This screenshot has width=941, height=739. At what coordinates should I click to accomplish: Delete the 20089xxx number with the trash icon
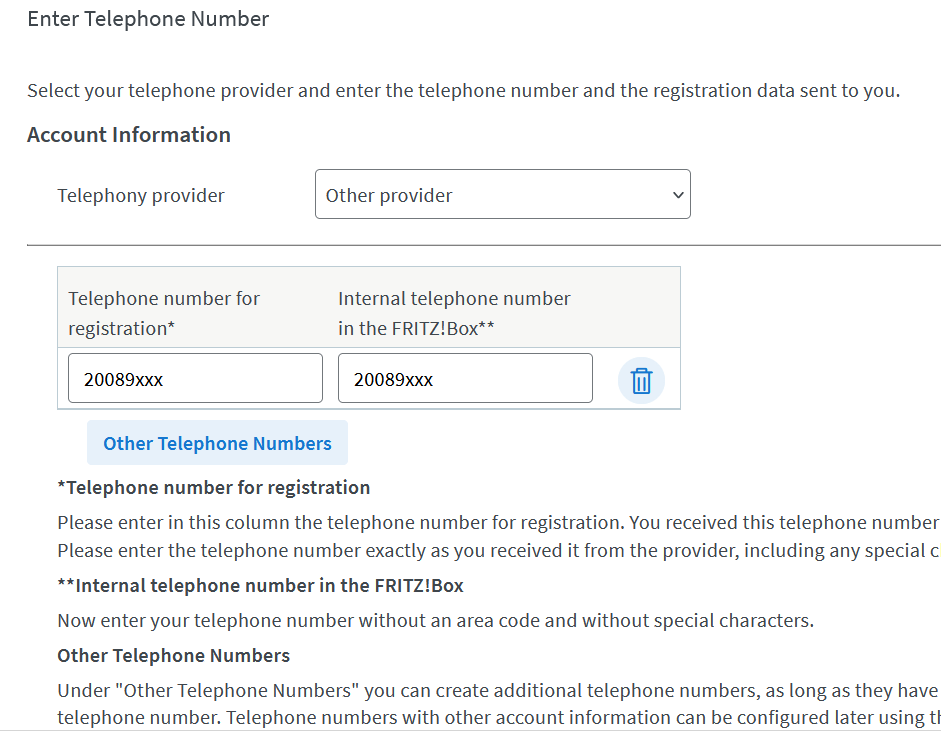(x=641, y=381)
